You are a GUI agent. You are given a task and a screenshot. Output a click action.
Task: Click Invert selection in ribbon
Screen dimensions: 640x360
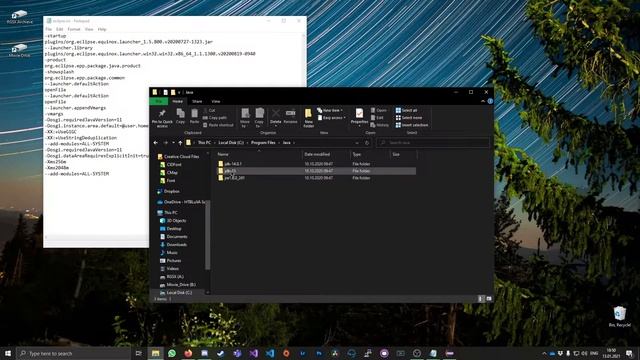pos(412,125)
